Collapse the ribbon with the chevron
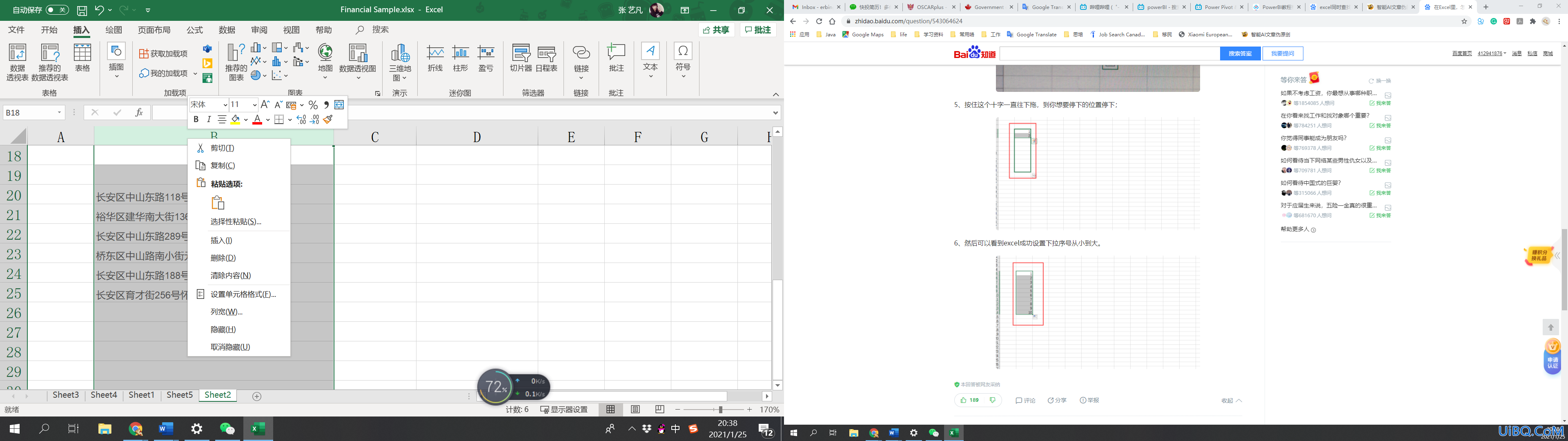Screen dimensions: 1568x441 click(x=775, y=94)
